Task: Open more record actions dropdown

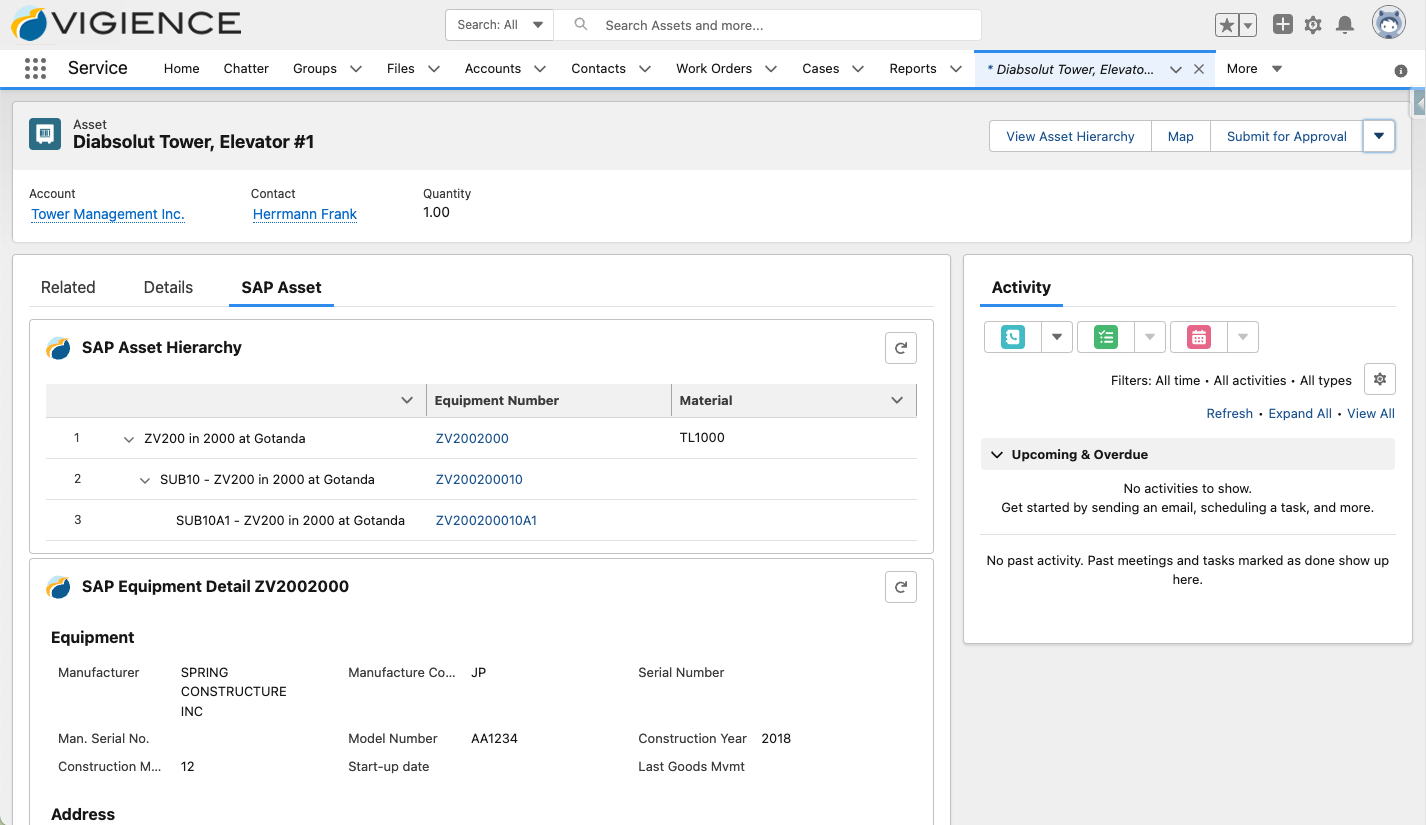Action: click(1379, 136)
